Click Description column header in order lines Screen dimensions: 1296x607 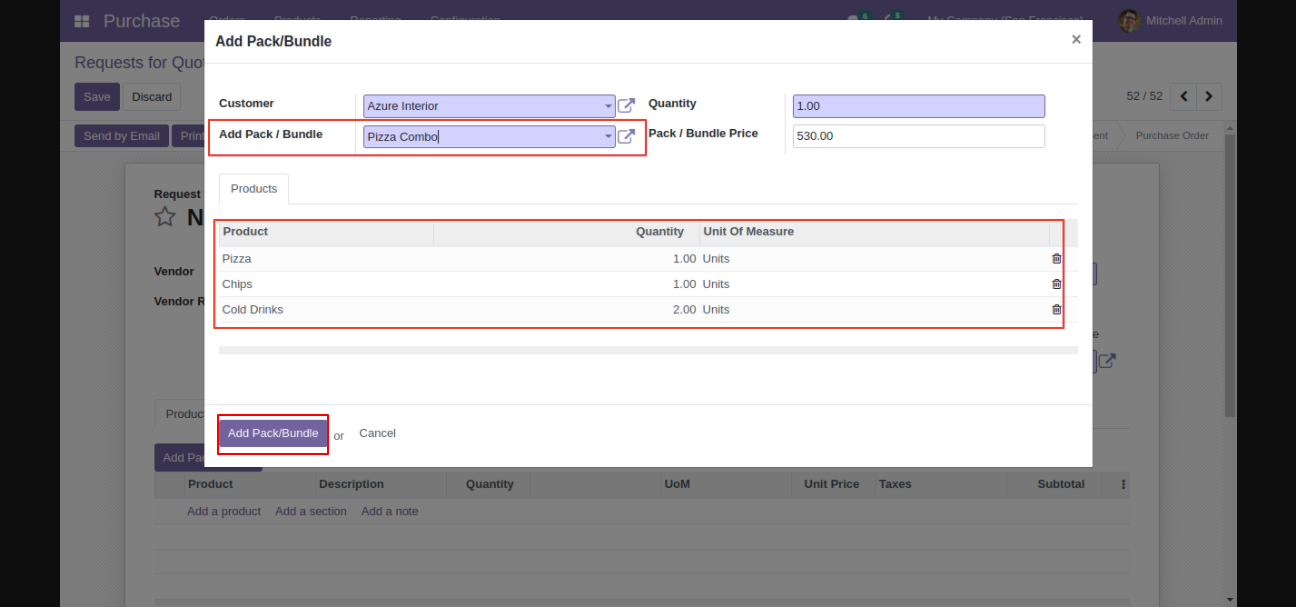click(x=380, y=484)
